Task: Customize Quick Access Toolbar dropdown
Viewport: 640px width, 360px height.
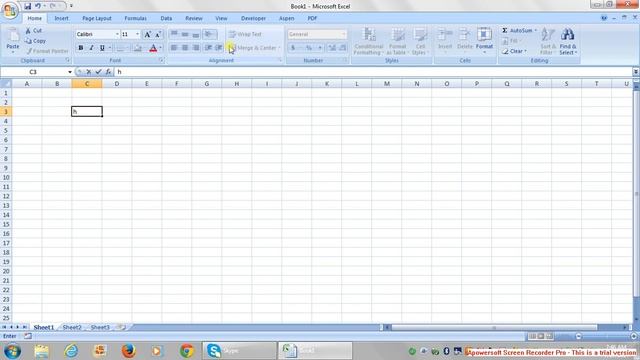Action: click(x=71, y=6)
